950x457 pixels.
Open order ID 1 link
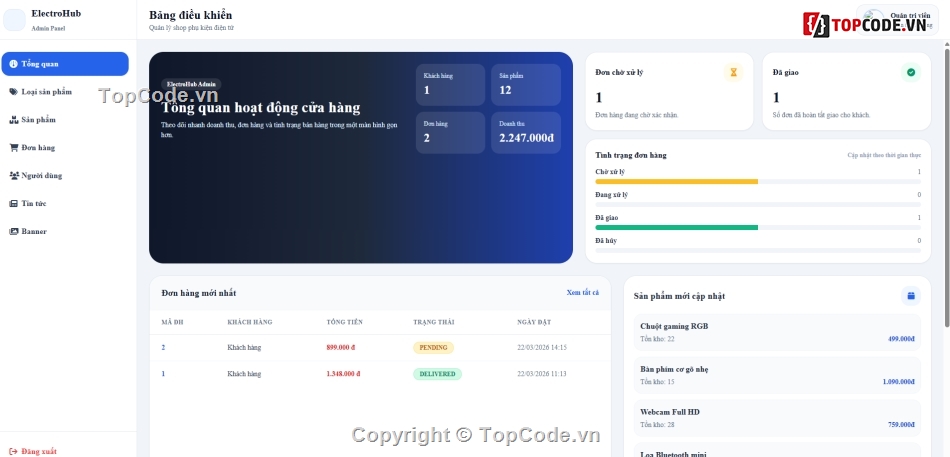pos(163,373)
